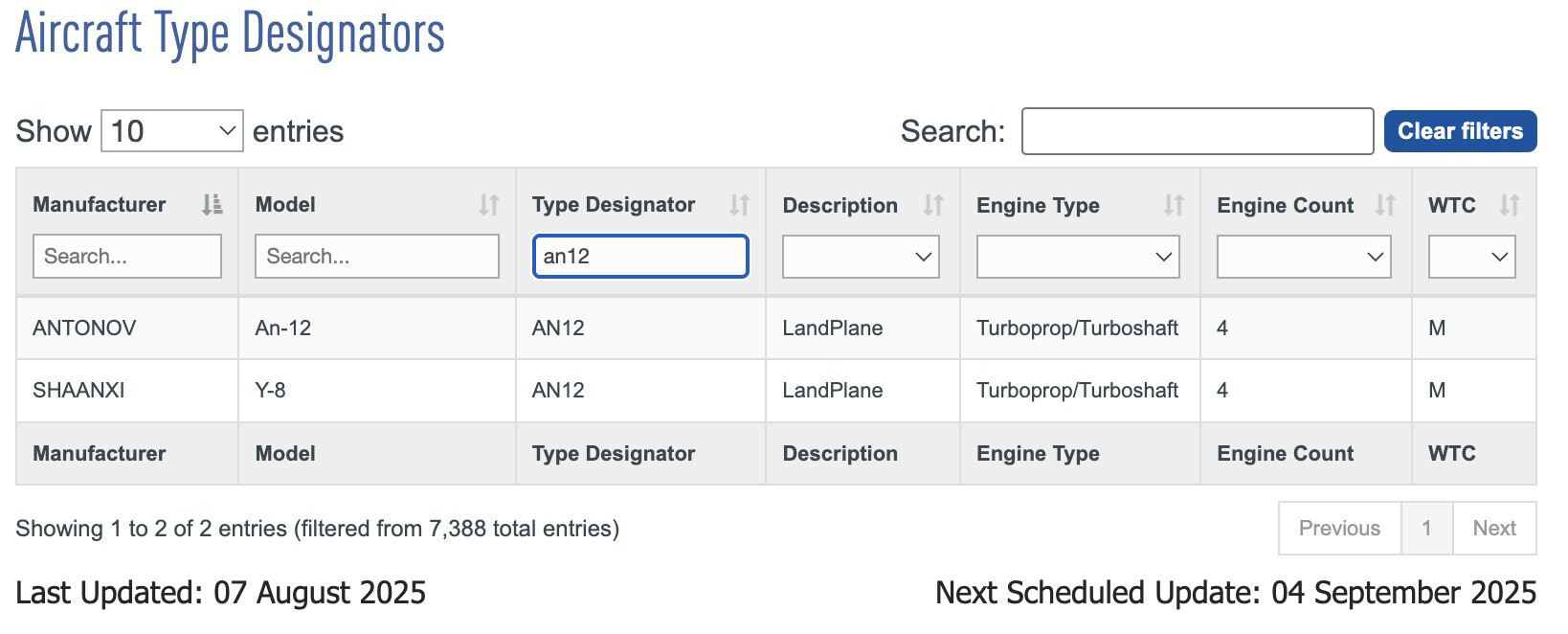Open the Description filter dropdown
The width and height of the screenshot is (1568, 634).
tap(861, 257)
